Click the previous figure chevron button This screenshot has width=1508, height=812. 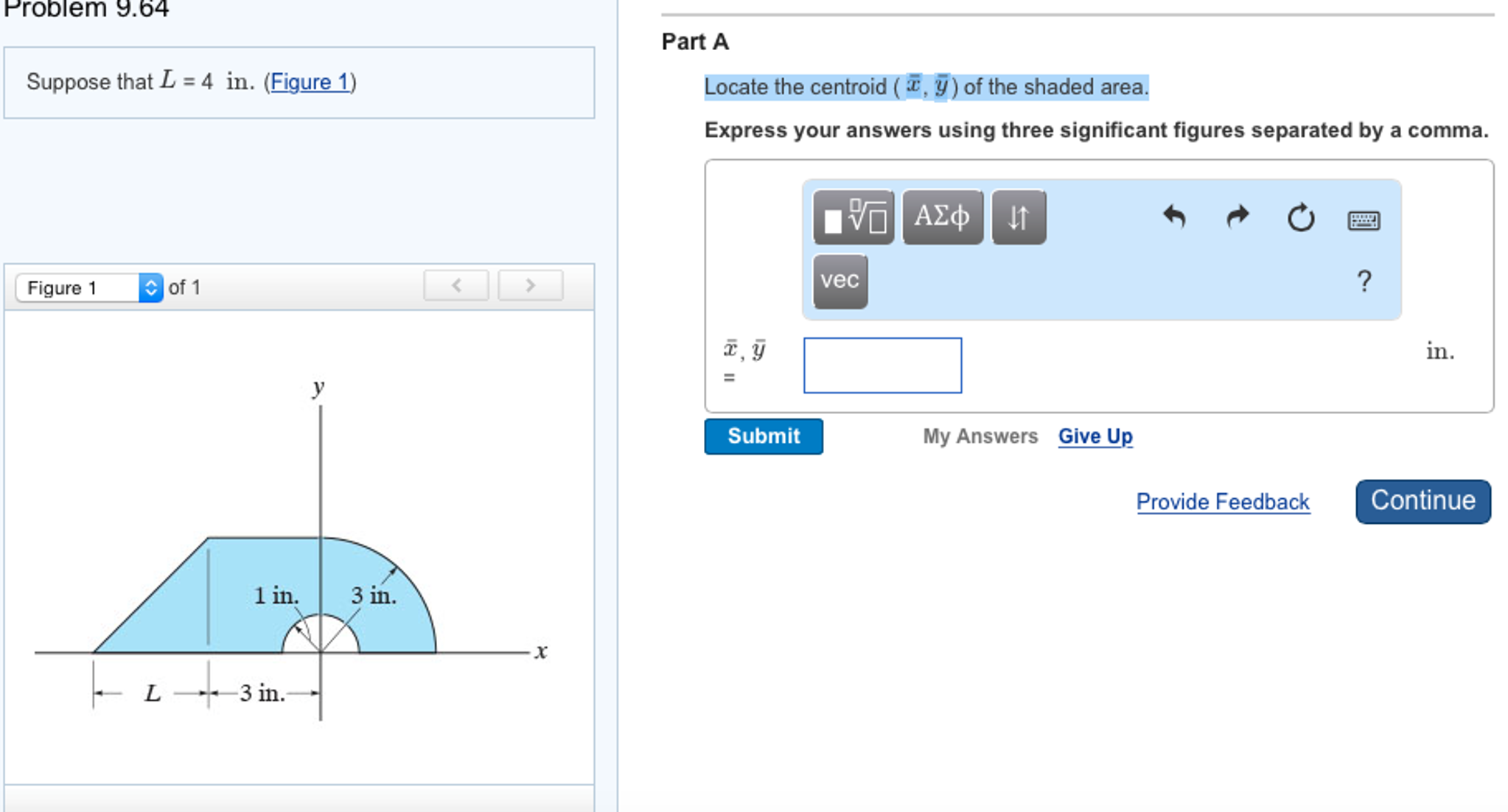point(456,285)
